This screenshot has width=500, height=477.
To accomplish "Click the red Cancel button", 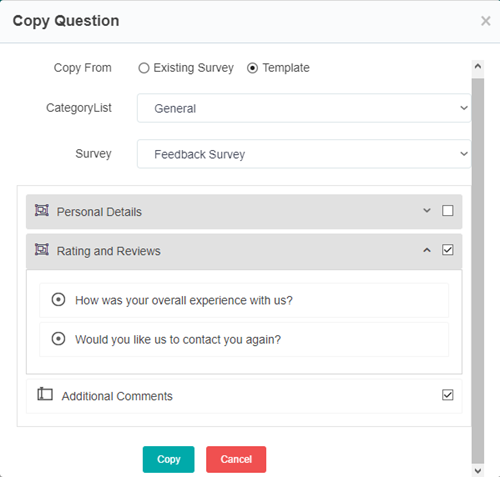I will coord(236,459).
